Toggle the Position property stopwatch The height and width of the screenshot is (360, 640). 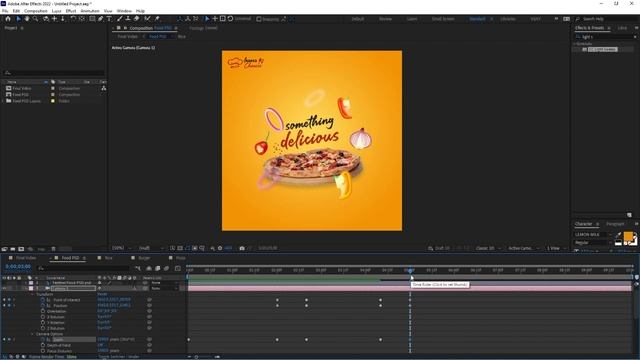[43, 305]
